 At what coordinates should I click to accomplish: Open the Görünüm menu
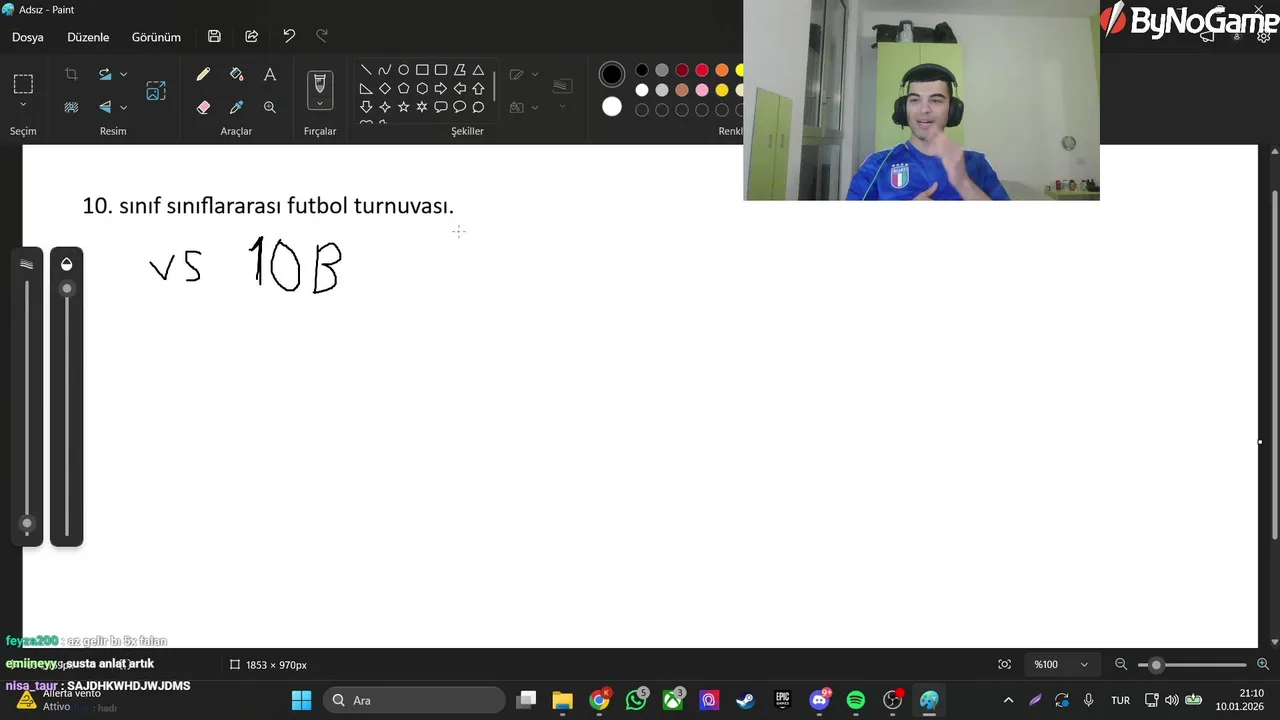pos(156,37)
